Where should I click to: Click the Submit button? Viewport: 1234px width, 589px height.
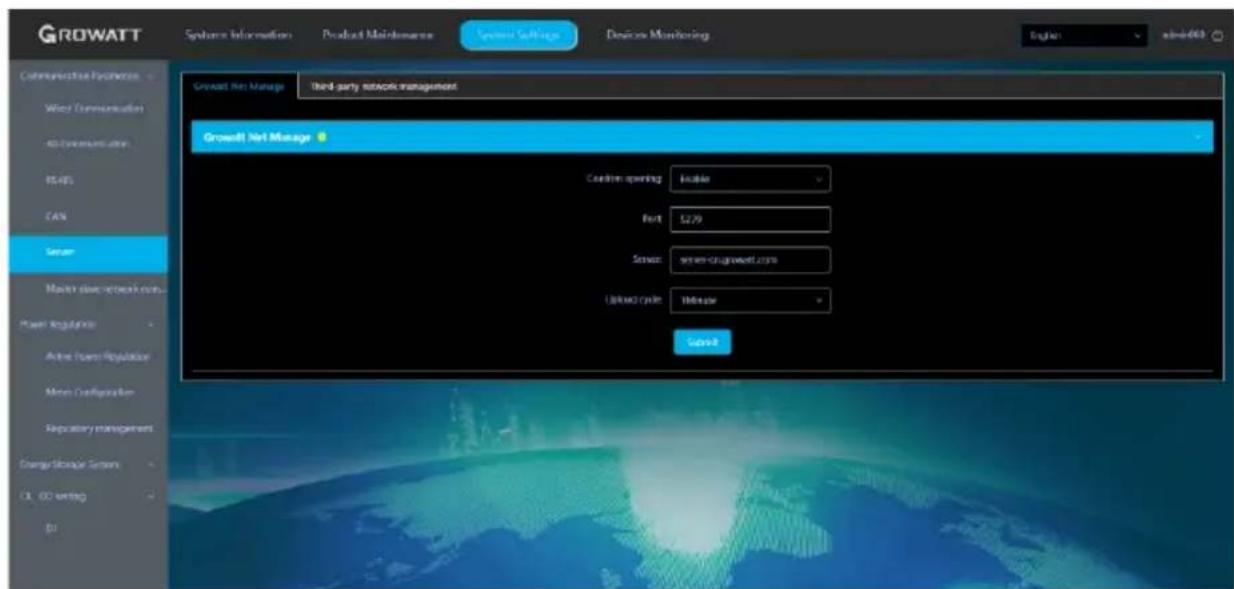pyautogui.click(x=703, y=341)
